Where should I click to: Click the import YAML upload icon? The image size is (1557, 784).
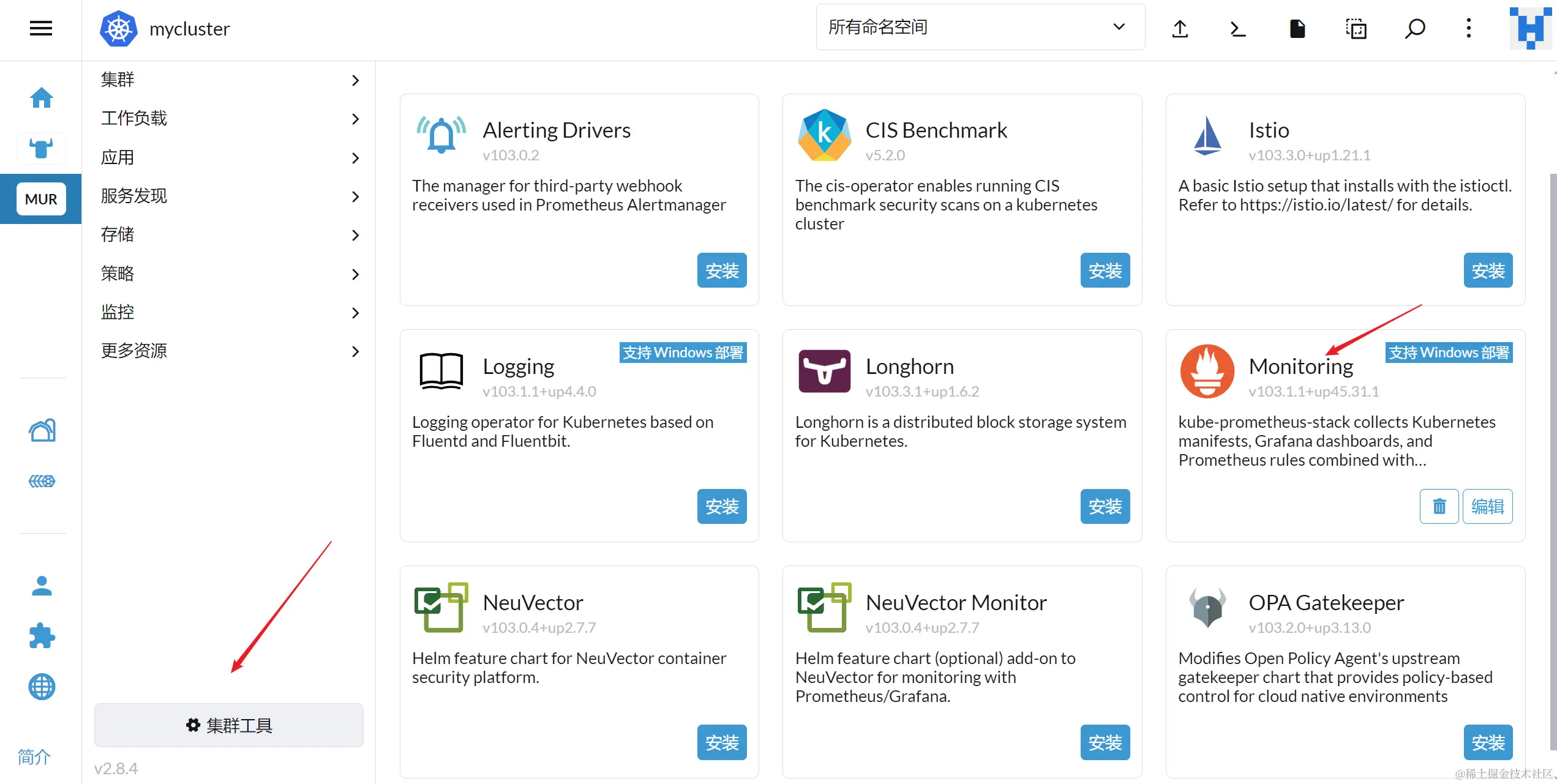(1180, 28)
